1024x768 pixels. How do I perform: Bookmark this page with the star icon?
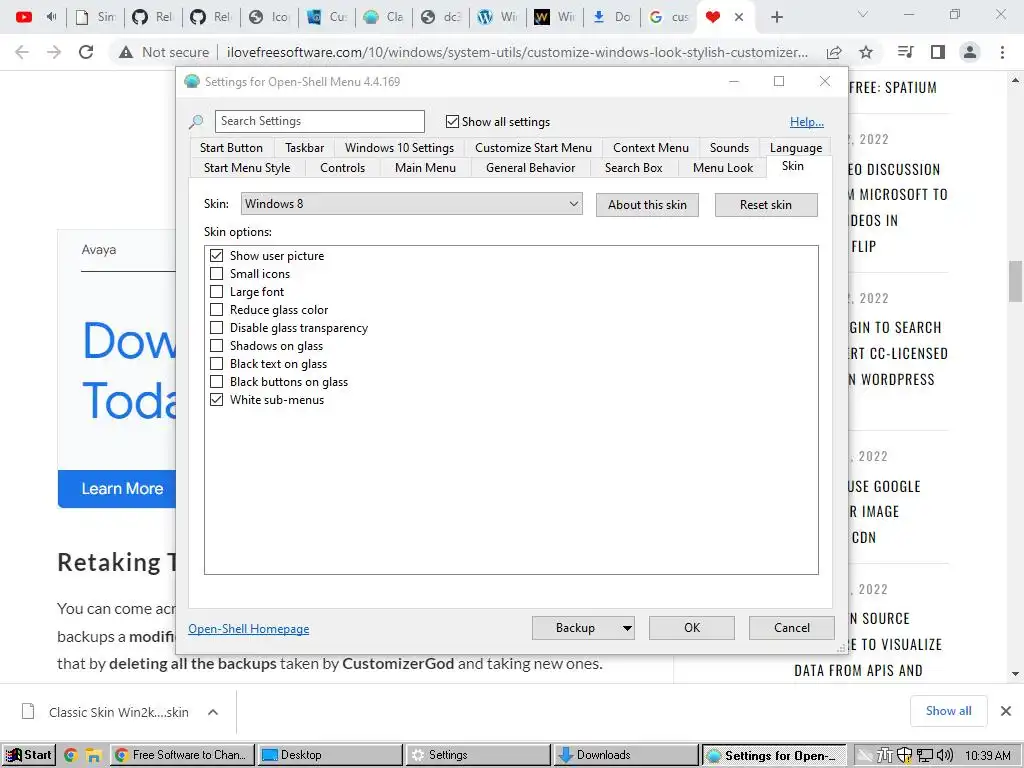click(x=866, y=52)
